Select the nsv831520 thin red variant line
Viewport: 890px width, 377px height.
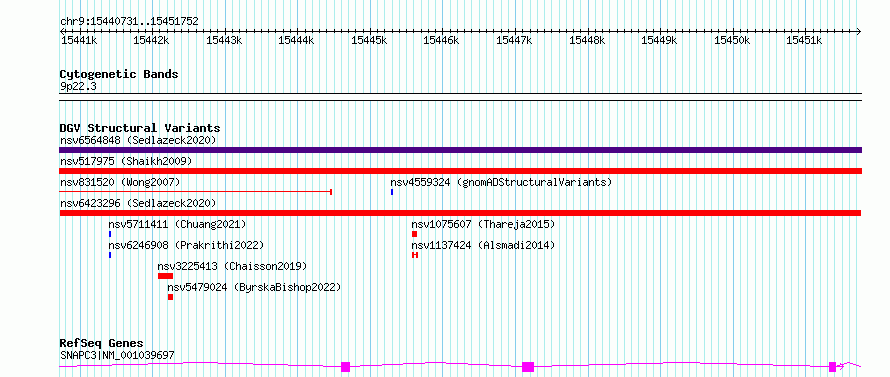(x=196, y=192)
